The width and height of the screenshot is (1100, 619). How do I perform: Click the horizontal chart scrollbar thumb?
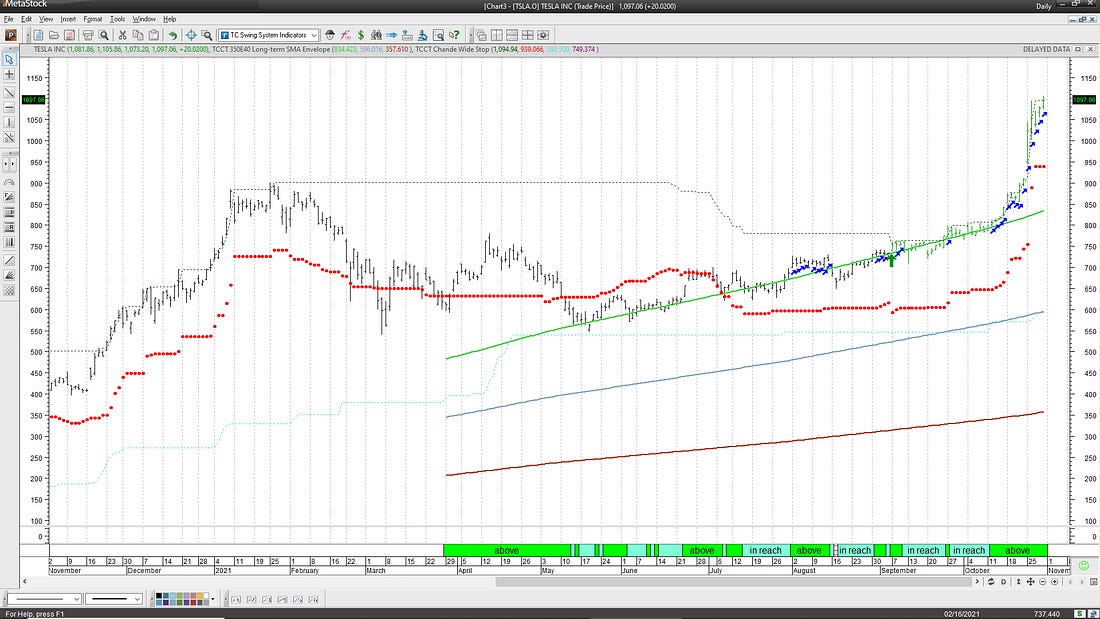pyautogui.click(x=732, y=582)
